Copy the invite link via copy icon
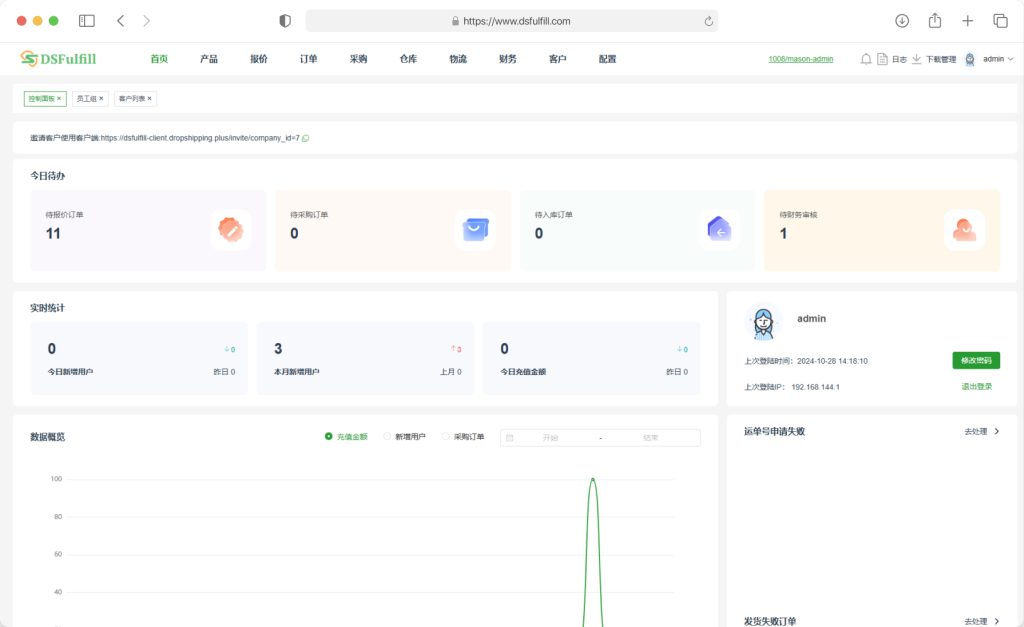 [x=305, y=138]
